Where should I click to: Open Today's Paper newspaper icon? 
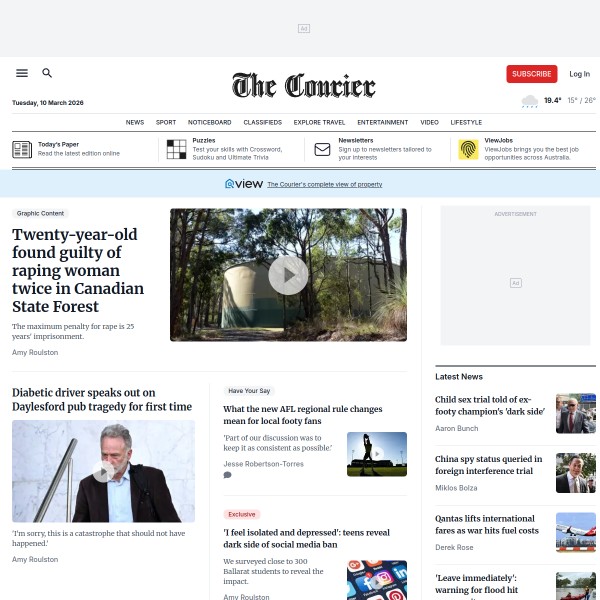(22, 149)
